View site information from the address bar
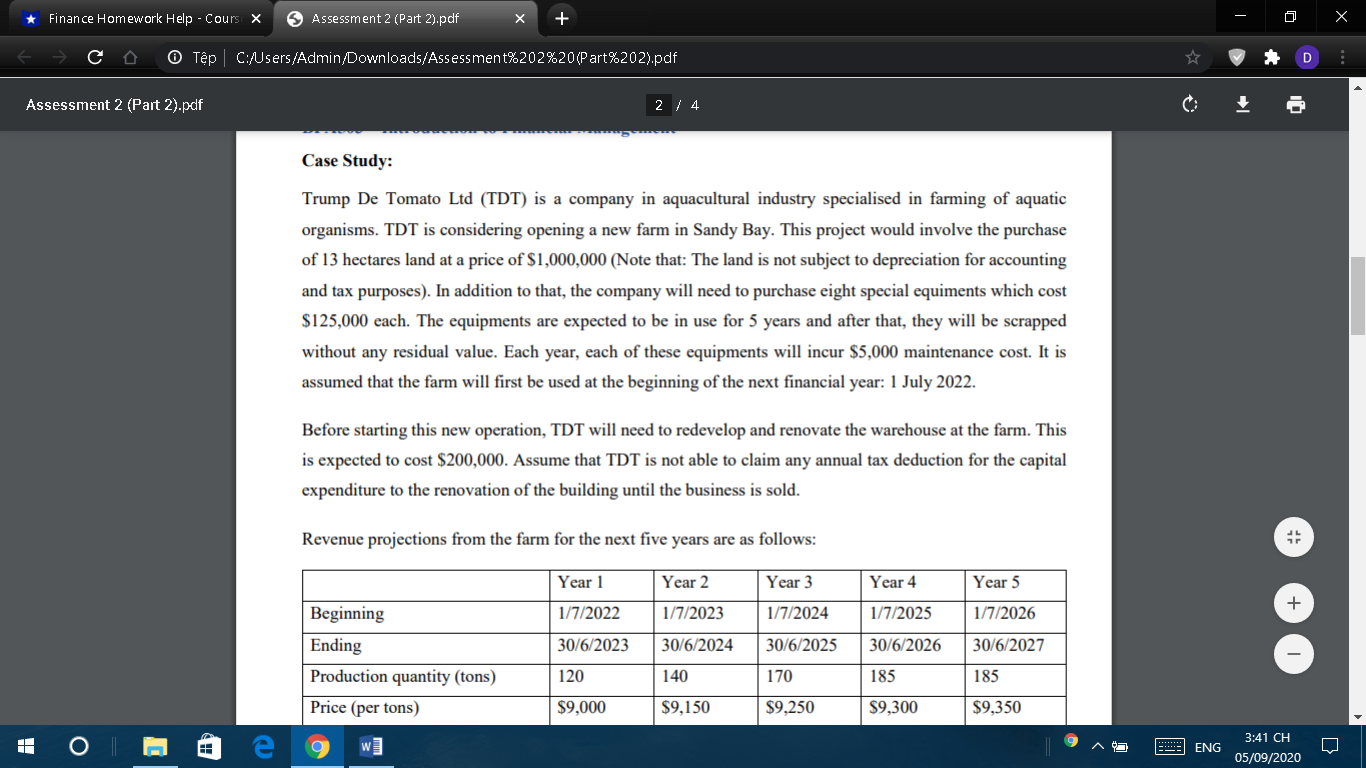Viewport: 1366px width, 768px height. pyautogui.click(x=173, y=57)
